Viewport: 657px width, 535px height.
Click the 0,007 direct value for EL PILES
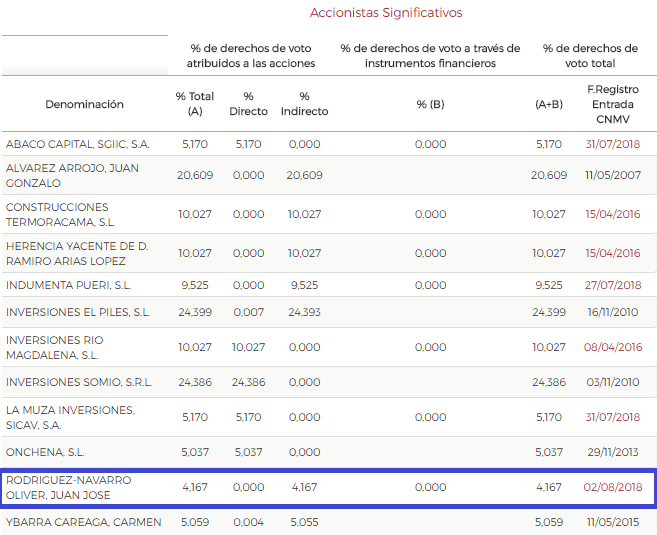248,312
